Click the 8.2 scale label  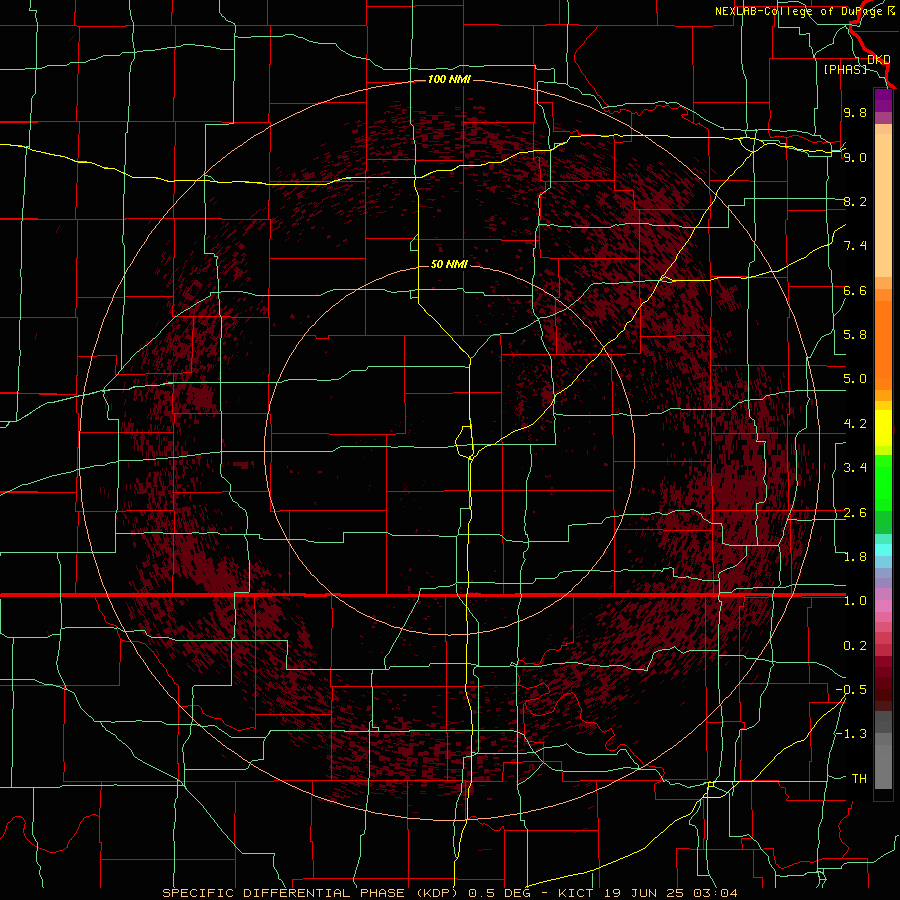[x=855, y=201]
